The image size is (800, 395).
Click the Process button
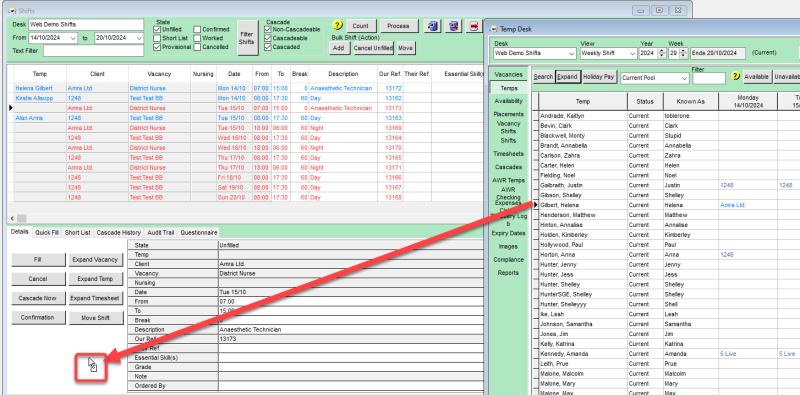(398, 26)
